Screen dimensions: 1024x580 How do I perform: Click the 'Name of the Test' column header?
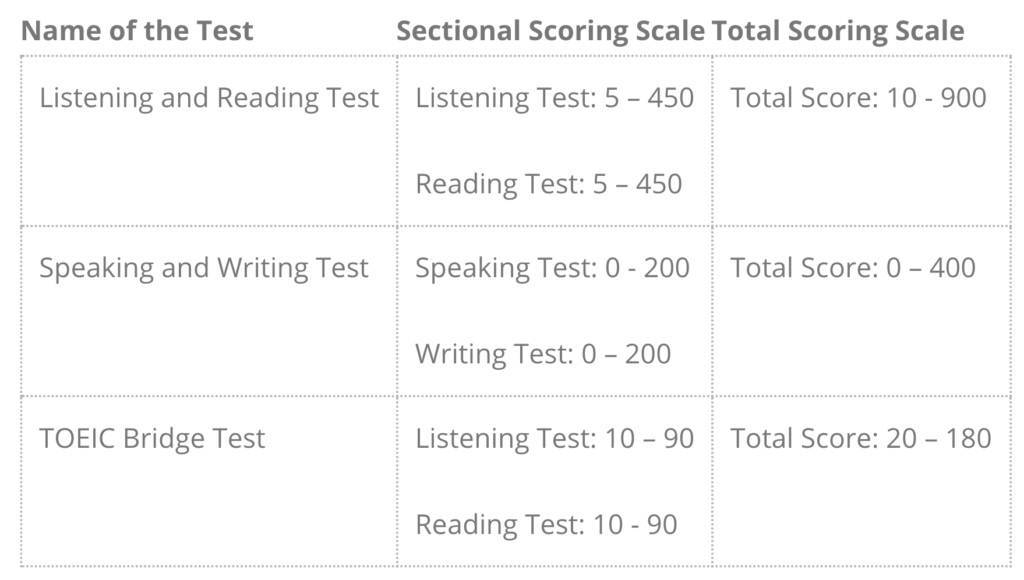[137, 31]
